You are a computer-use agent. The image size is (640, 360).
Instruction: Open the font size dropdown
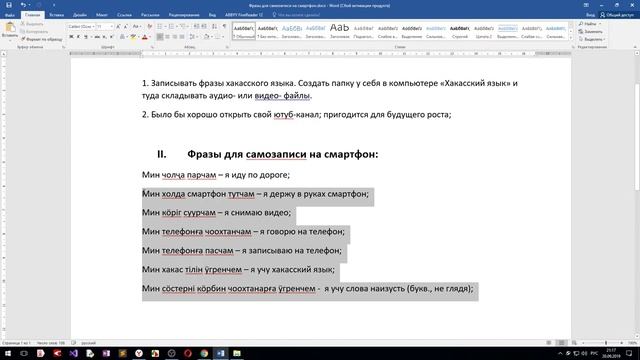coord(111,27)
